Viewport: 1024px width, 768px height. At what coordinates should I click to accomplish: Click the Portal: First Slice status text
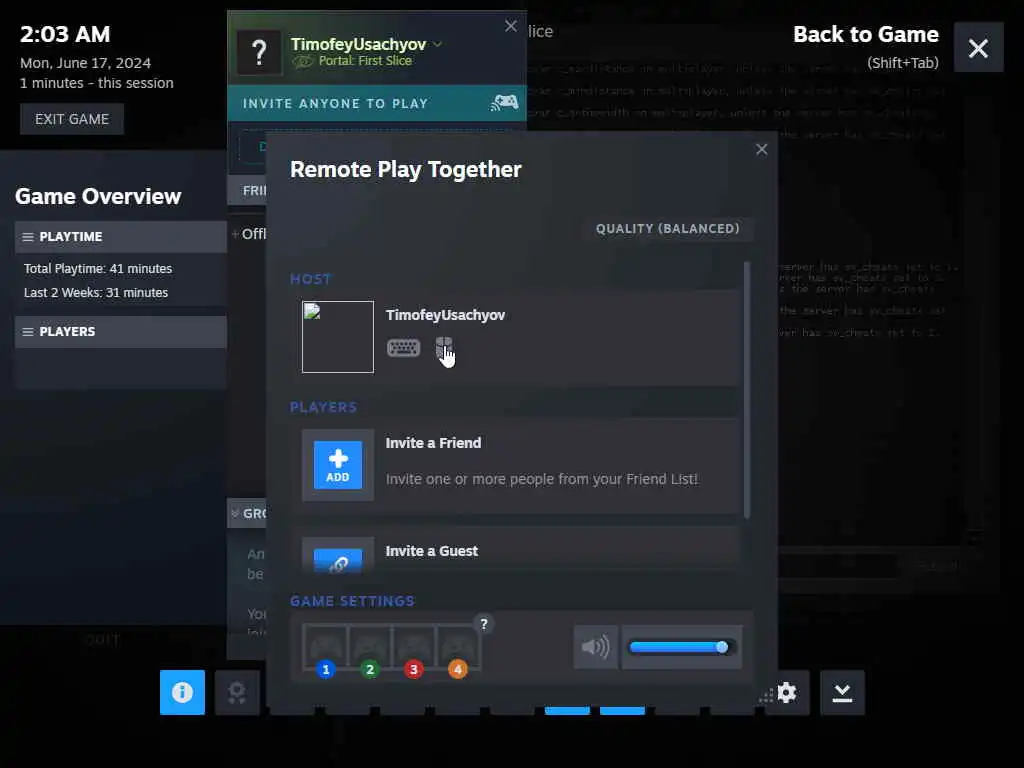point(365,61)
